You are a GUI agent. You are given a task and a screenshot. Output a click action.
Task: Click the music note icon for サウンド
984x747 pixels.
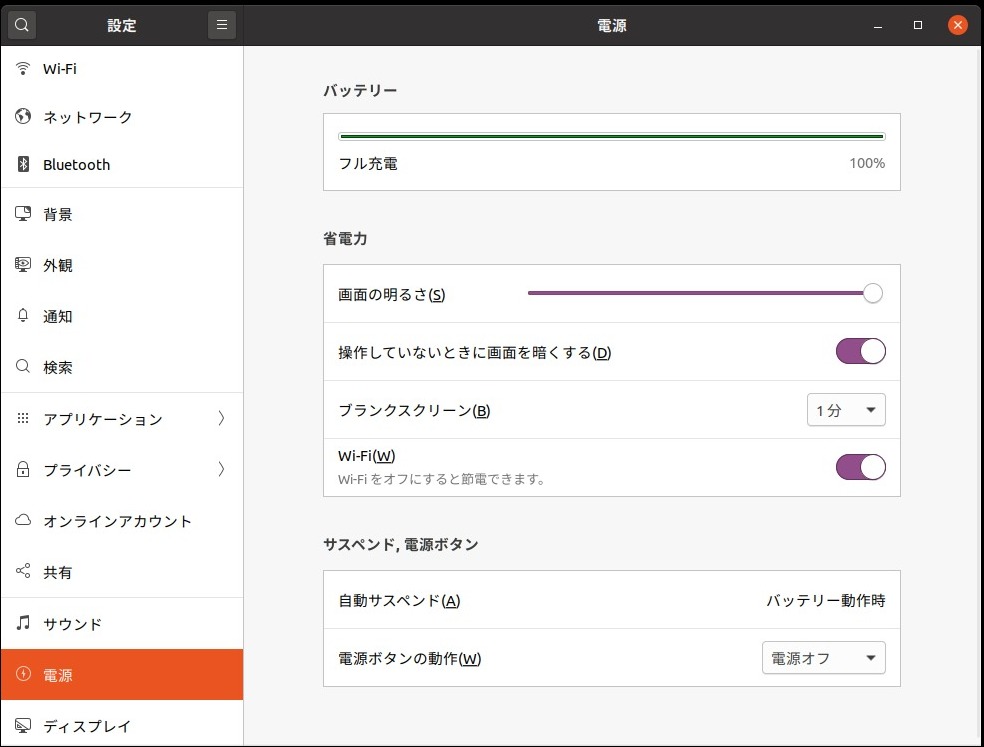coord(24,624)
